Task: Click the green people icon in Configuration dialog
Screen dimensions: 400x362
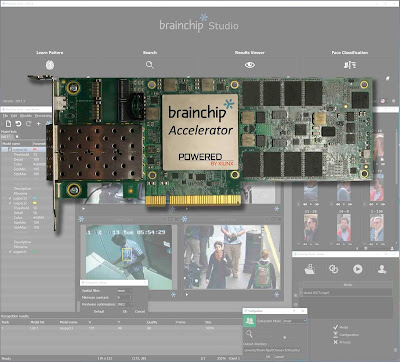Action: click(x=249, y=321)
